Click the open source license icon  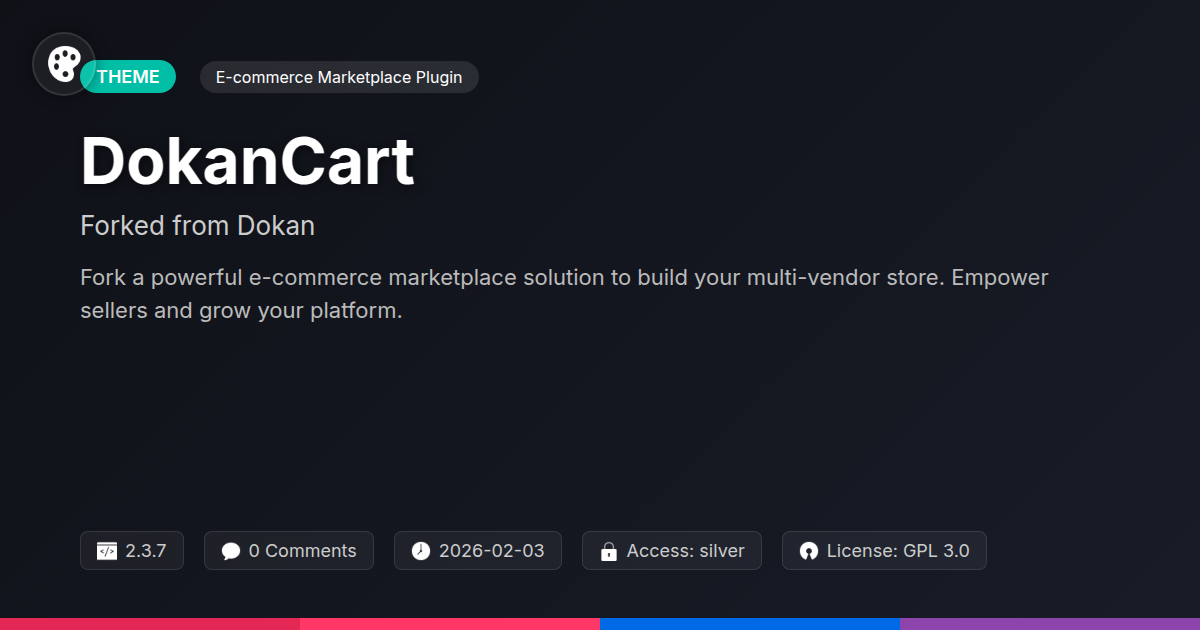(809, 551)
